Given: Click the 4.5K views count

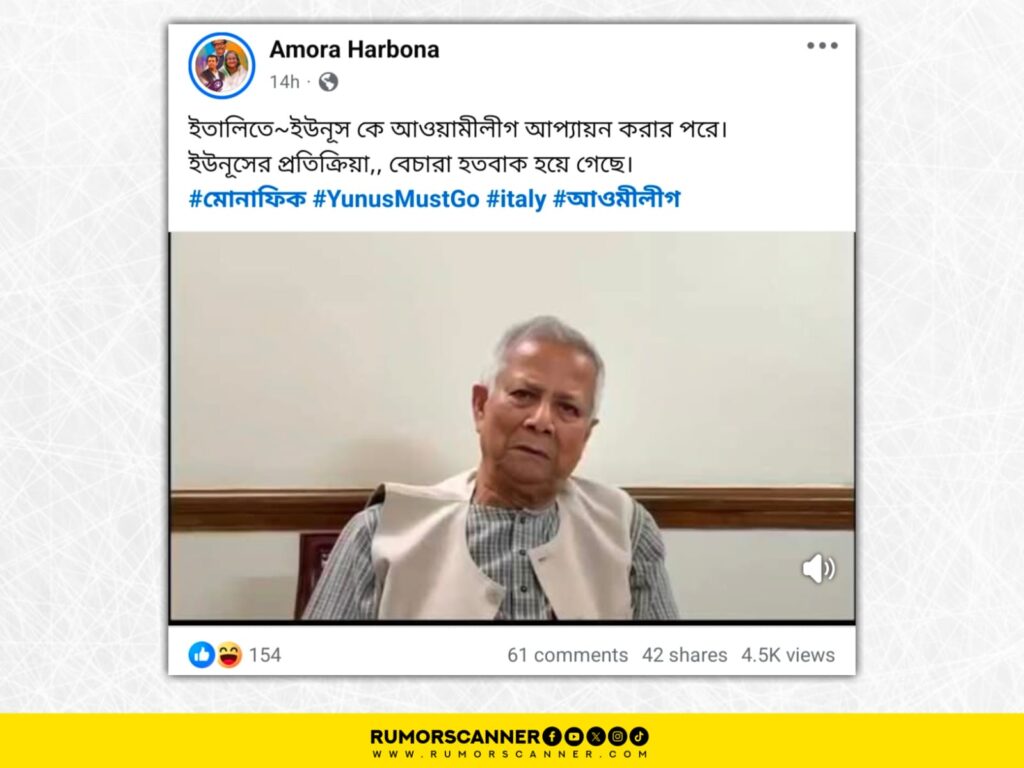Looking at the screenshot, I should [x=788, y=655].
